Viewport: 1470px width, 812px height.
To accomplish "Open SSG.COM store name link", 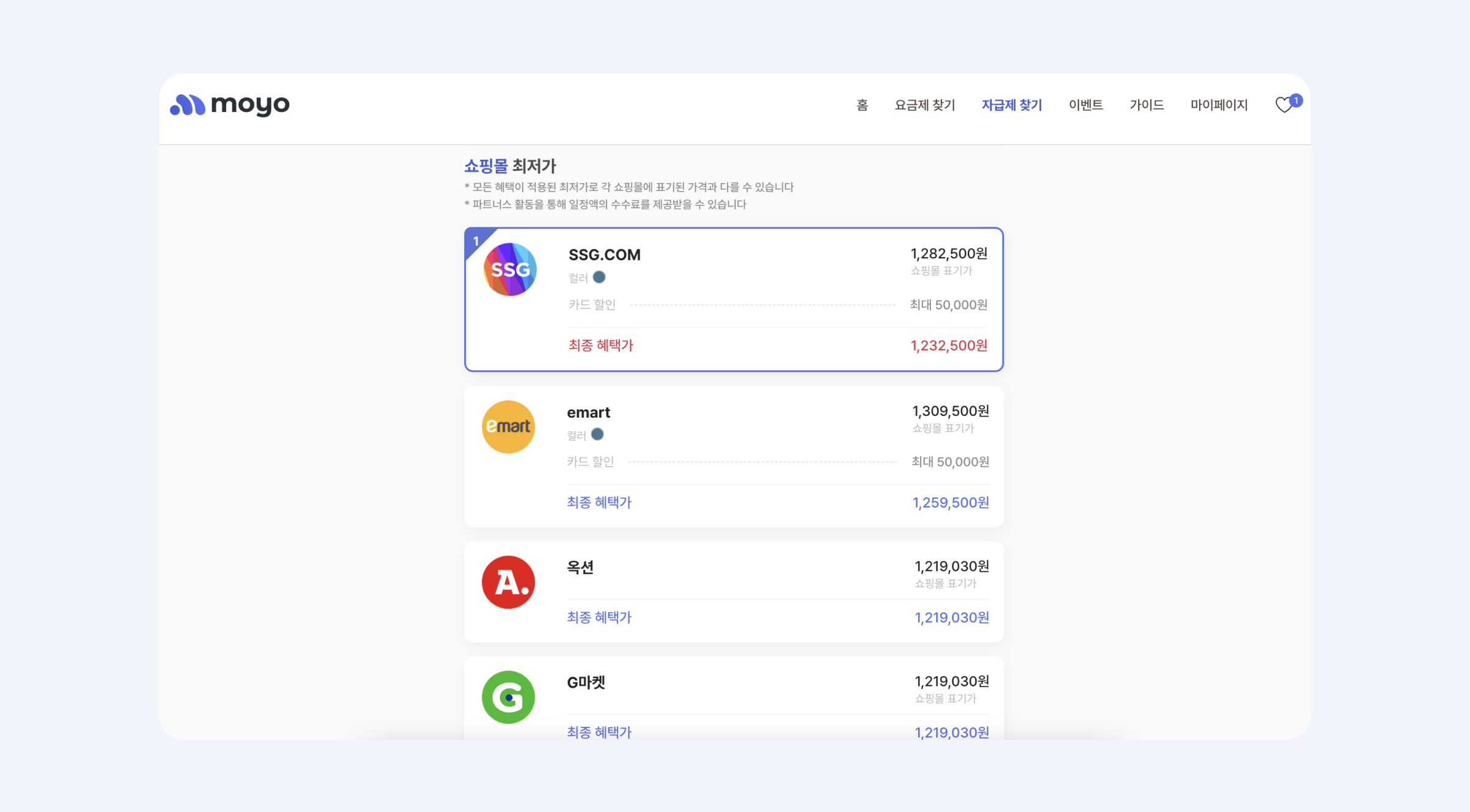I will (x=605, y=255).
